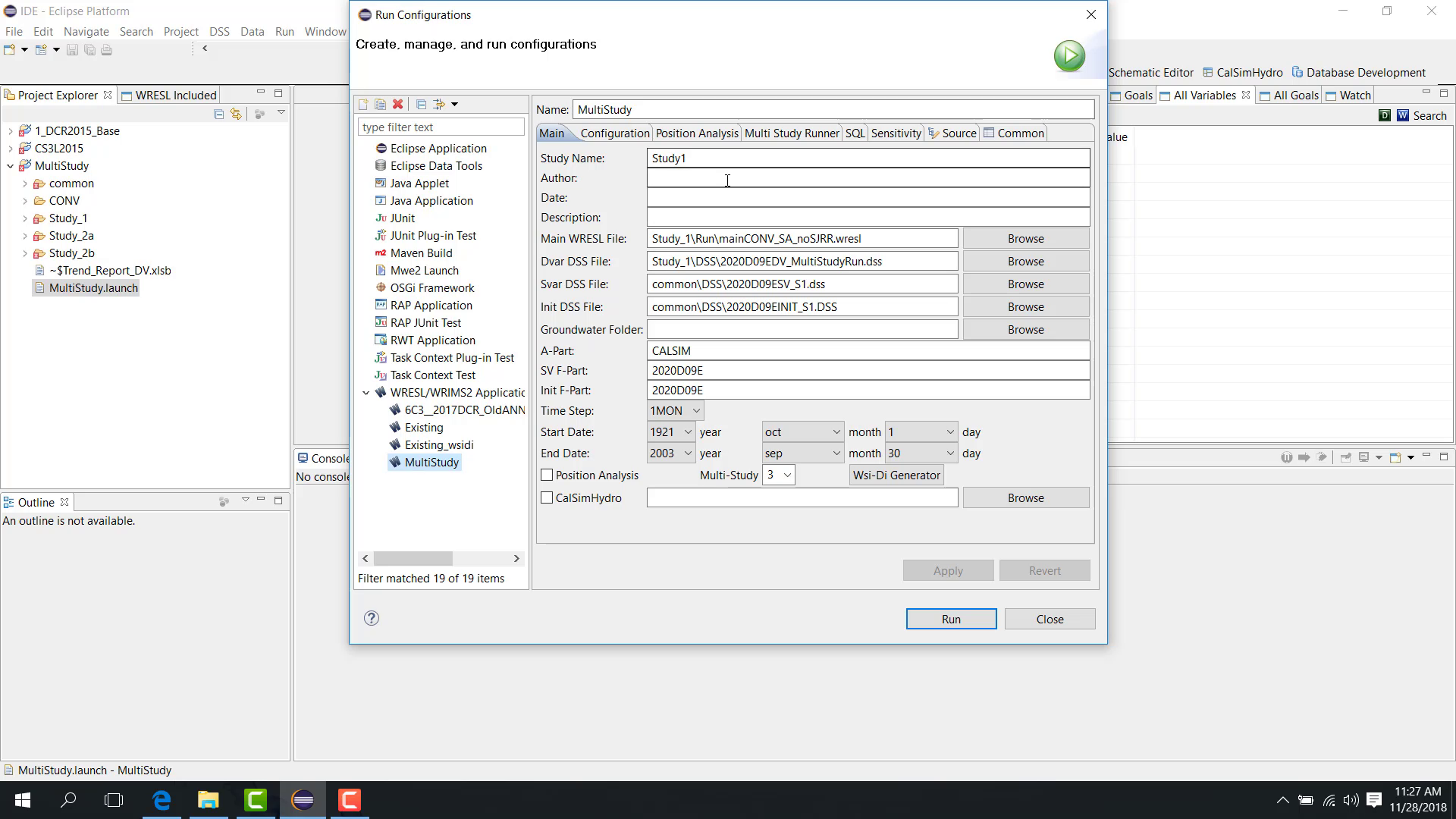The height and width of the screenshot is (819, 1456).
Task: Switch to the WRESL Included tab
Action: 168,95
